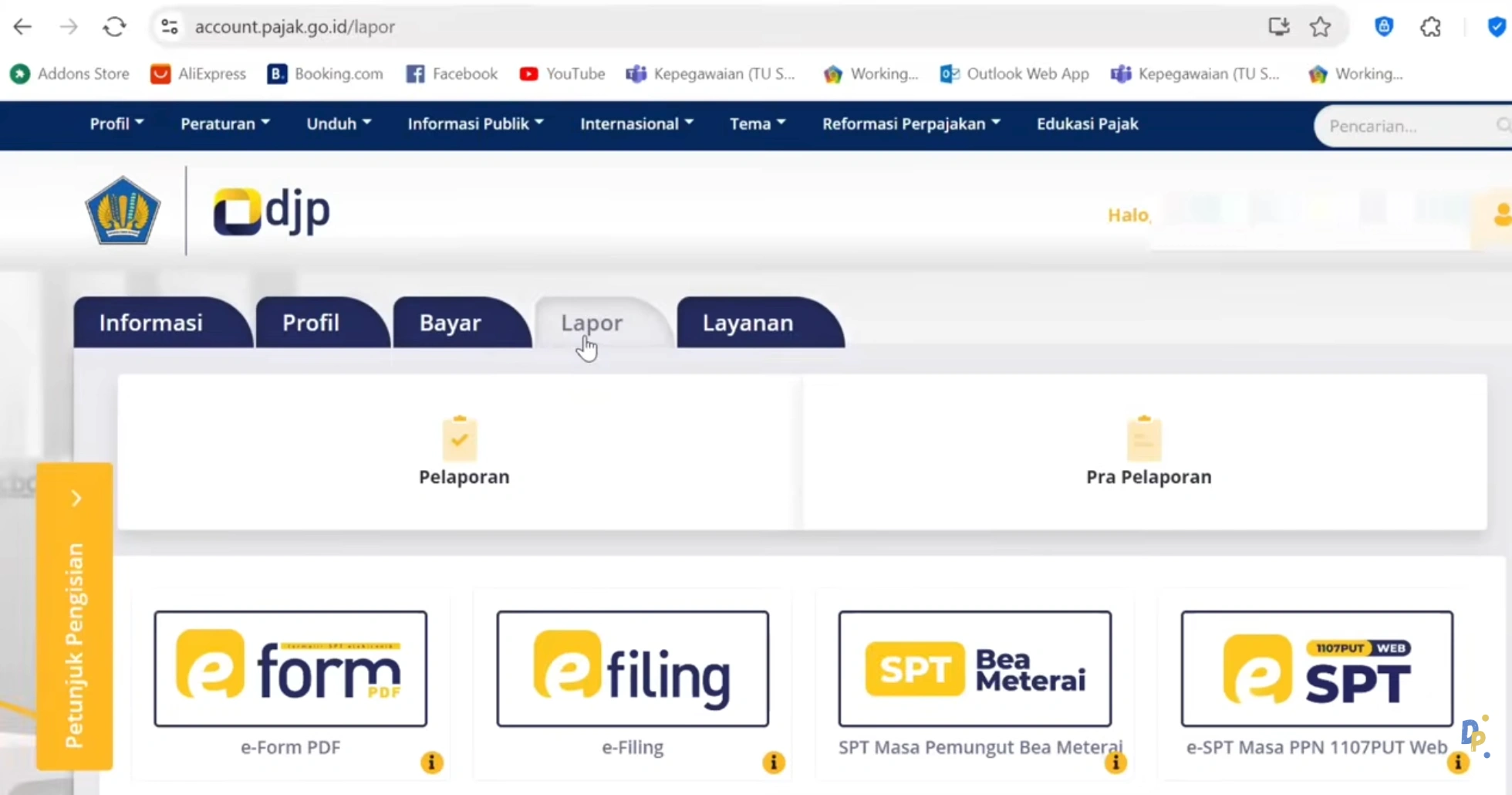
Task: Open the Peraturan dropdown menu
Action: tap(224, 124)
